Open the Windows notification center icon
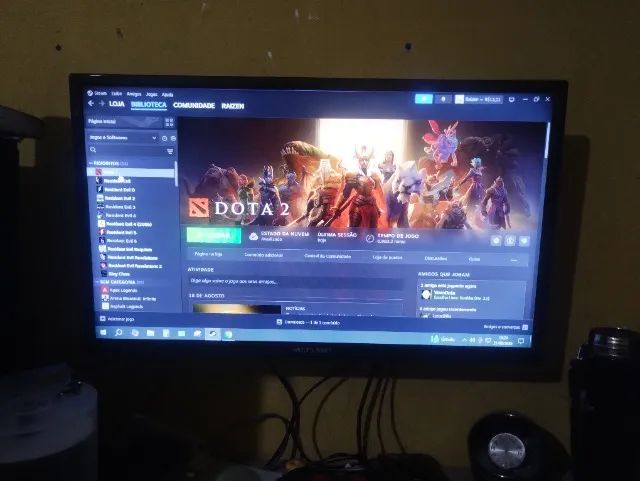Screen dimensions: 640x481 (521, 341)
